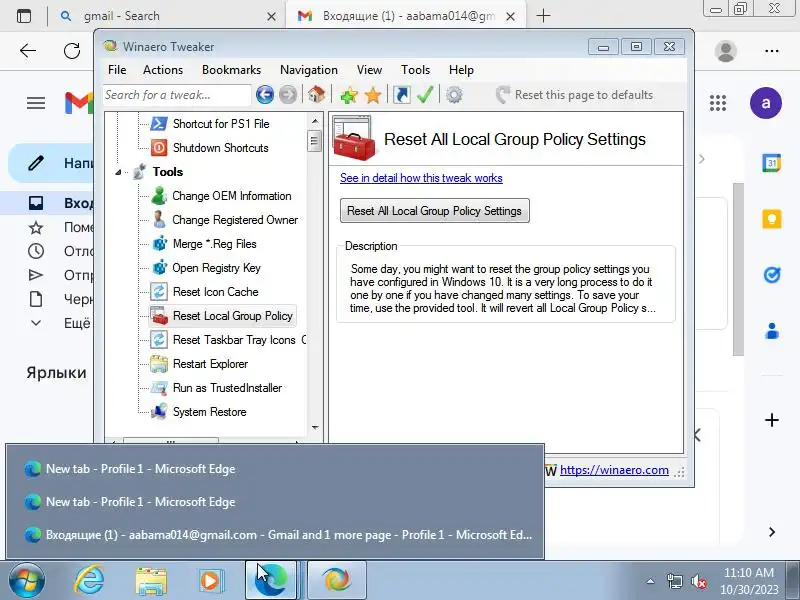Toggle Gmail main menu hamburger
The image size is (800, 600).
tap(36, 104)
